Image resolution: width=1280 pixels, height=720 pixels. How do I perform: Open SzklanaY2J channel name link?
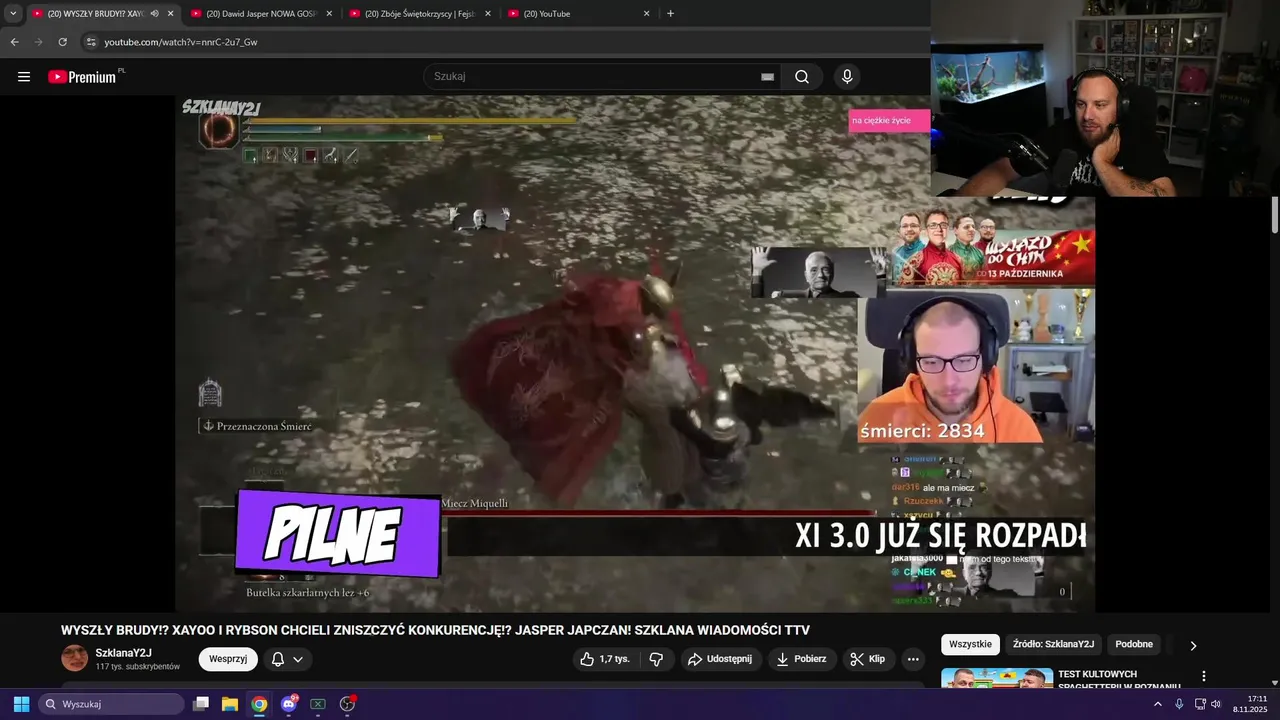click(124, 653)
